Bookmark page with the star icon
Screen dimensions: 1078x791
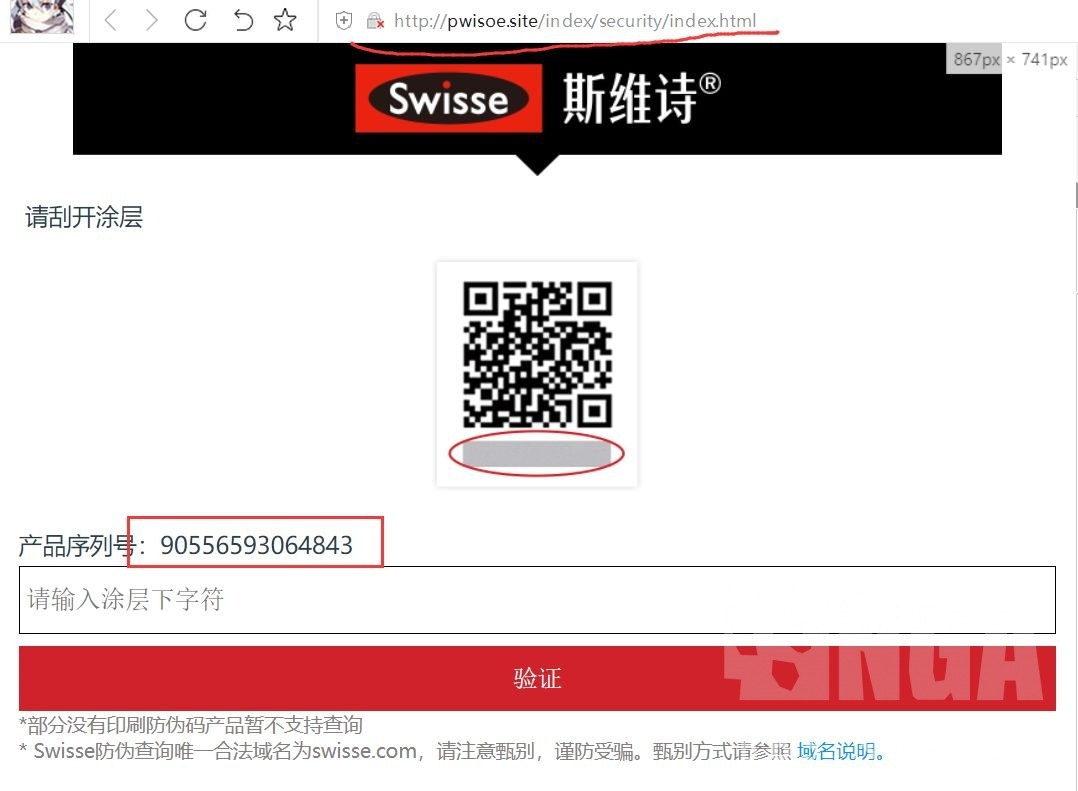(x=285, y=20)
